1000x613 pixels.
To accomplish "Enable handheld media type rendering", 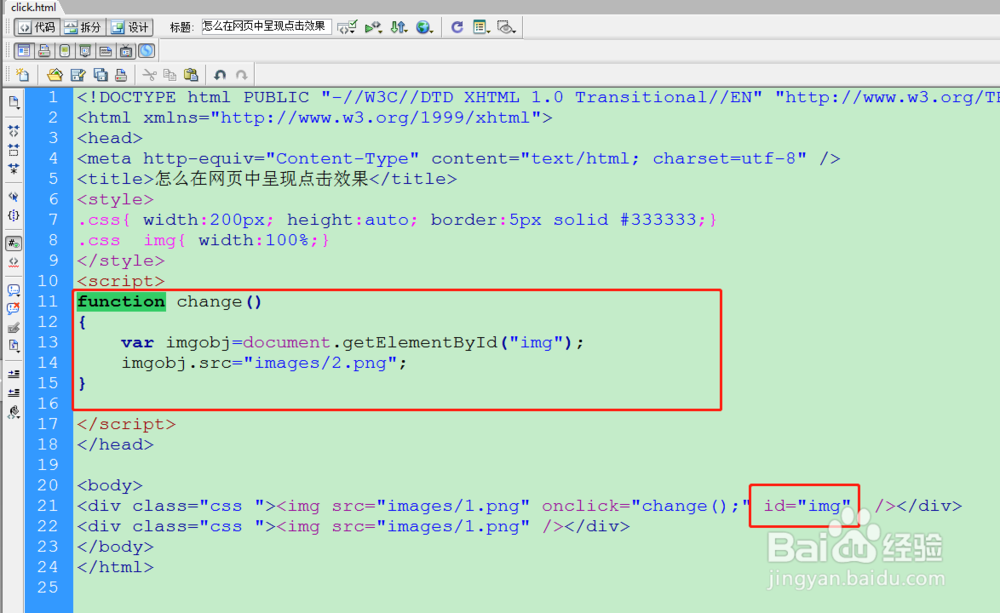I will coord(64,50).
